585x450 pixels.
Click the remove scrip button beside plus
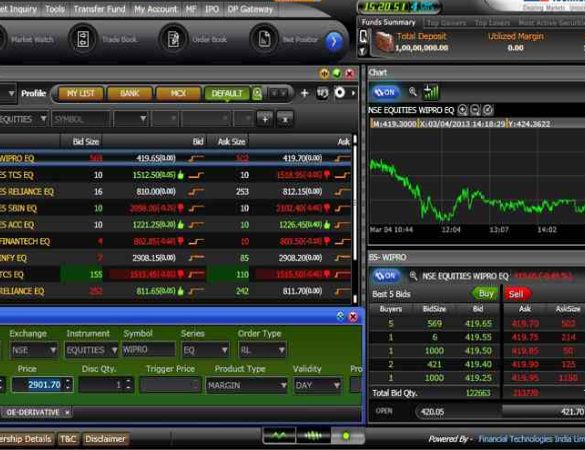[285, 119]
